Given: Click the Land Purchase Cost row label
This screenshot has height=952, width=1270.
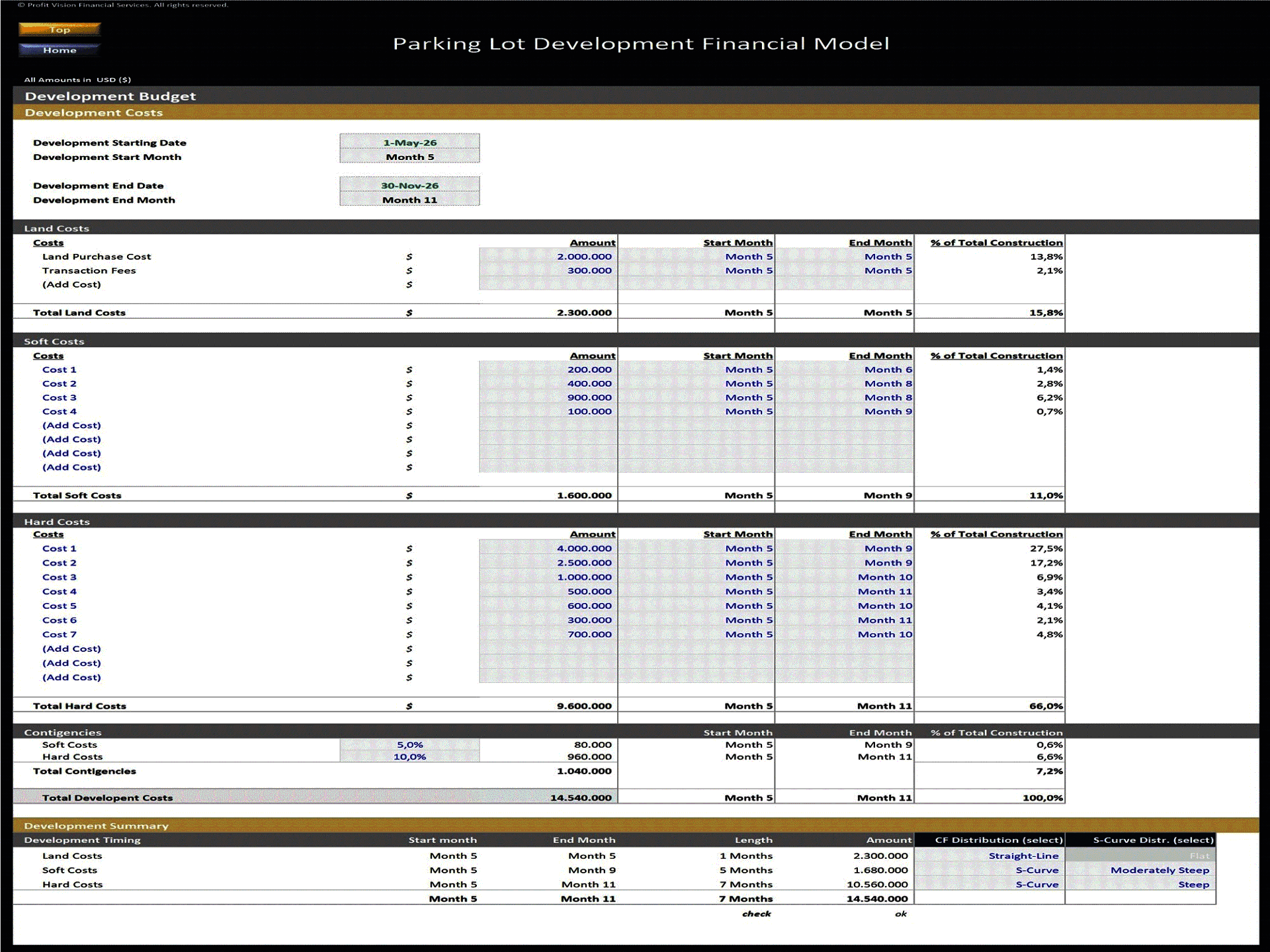Looking at the screenshot, I should (97, 257).
